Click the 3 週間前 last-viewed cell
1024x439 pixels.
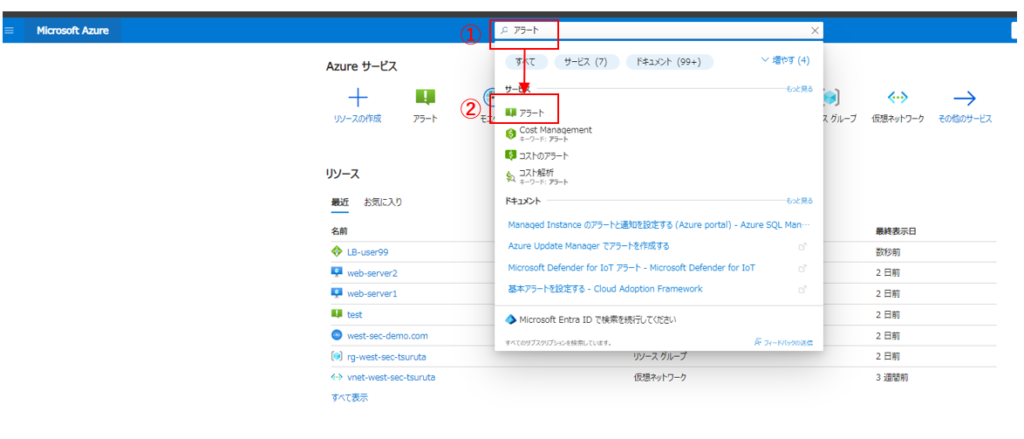[891, 378]
